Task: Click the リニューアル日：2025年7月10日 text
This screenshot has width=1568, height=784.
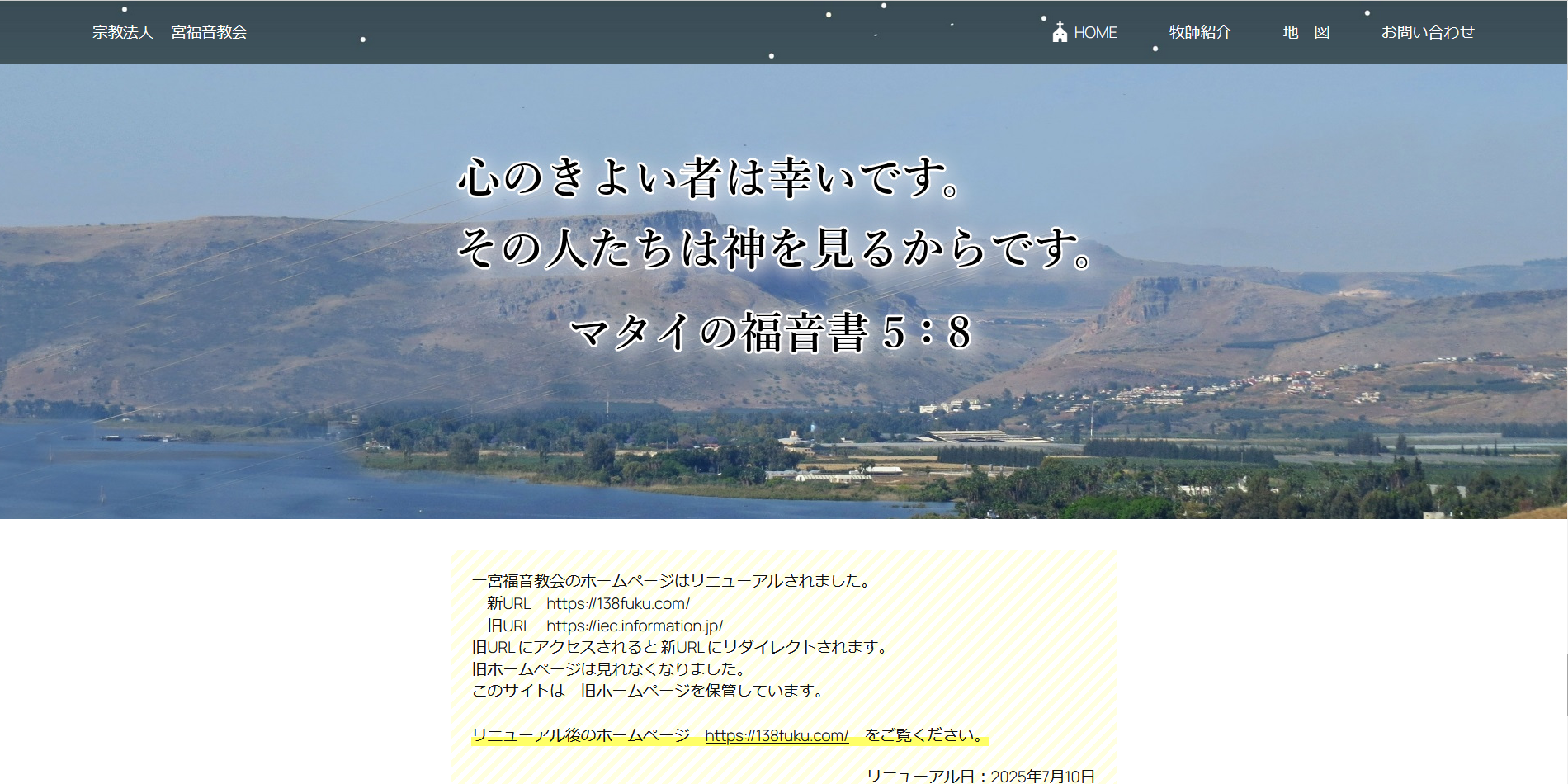Action: point(982,776)
